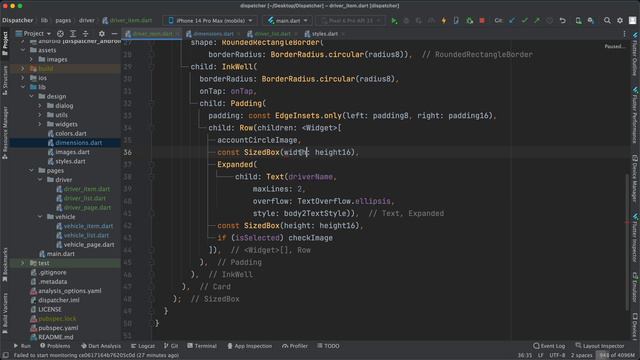Screen dimensions: 640x360
Task: Open Project panel options gear
Action: [102, 33]
